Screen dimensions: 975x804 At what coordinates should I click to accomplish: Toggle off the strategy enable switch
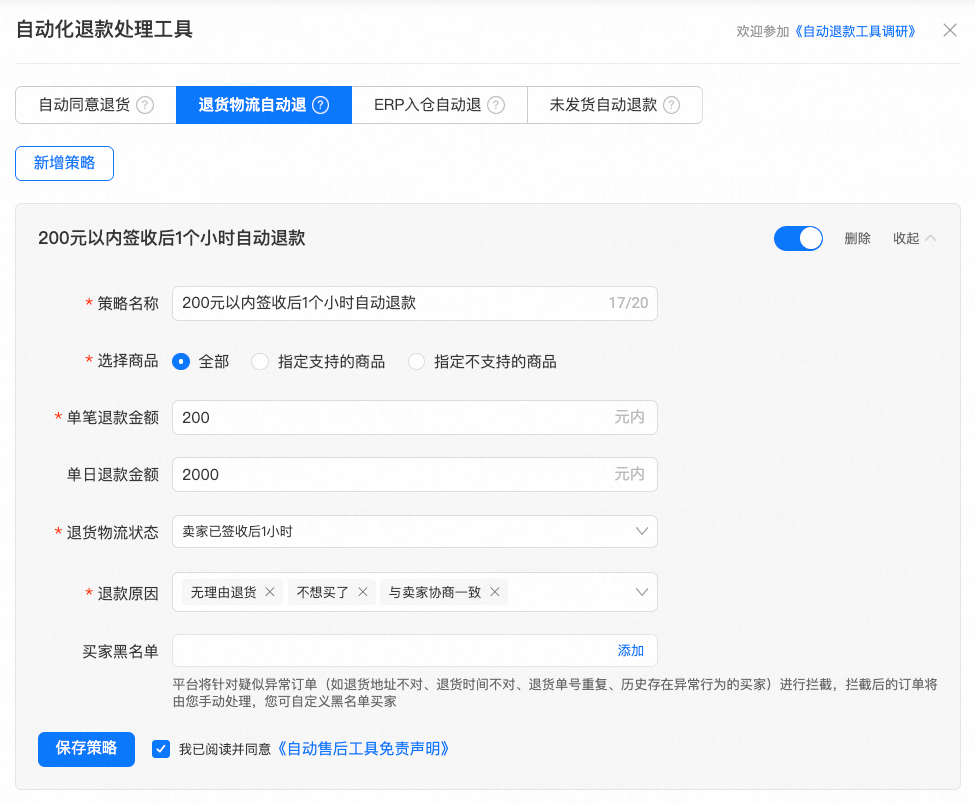(797, 238)
